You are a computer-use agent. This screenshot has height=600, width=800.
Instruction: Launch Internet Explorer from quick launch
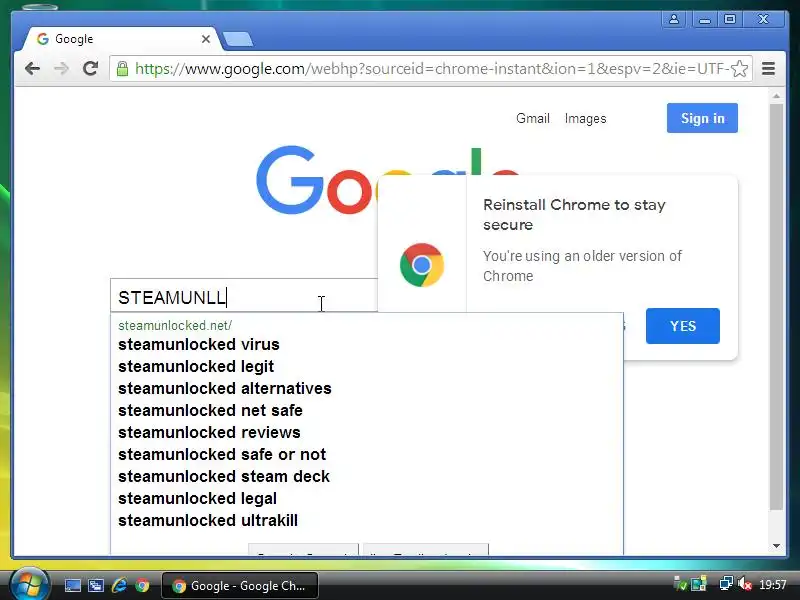[119, 585]
